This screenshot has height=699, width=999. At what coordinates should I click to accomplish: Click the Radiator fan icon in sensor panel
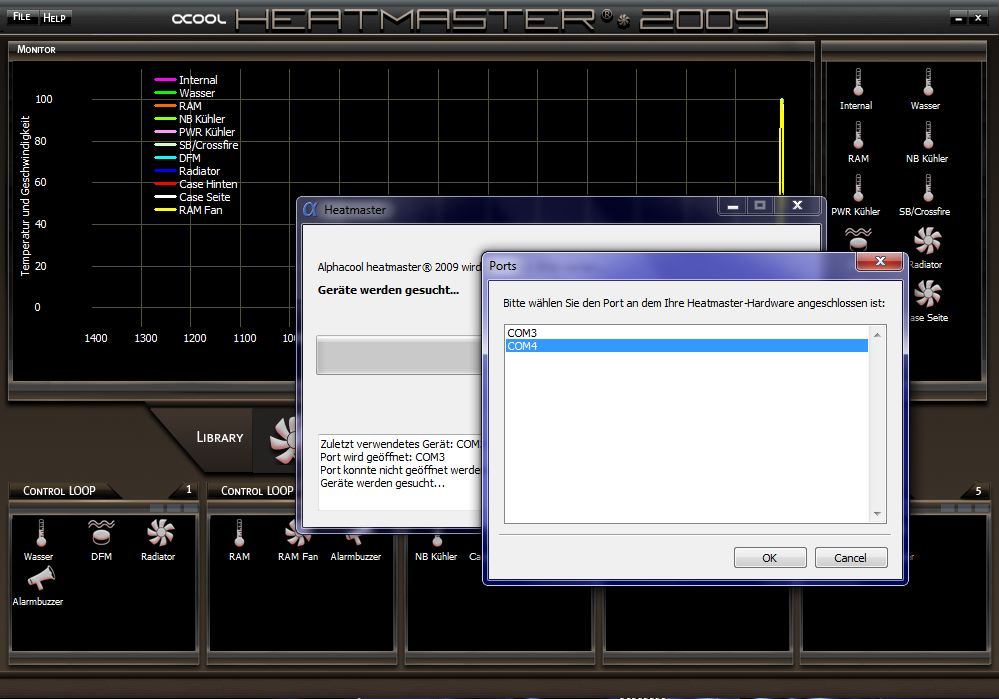click(x=928, y=241)
